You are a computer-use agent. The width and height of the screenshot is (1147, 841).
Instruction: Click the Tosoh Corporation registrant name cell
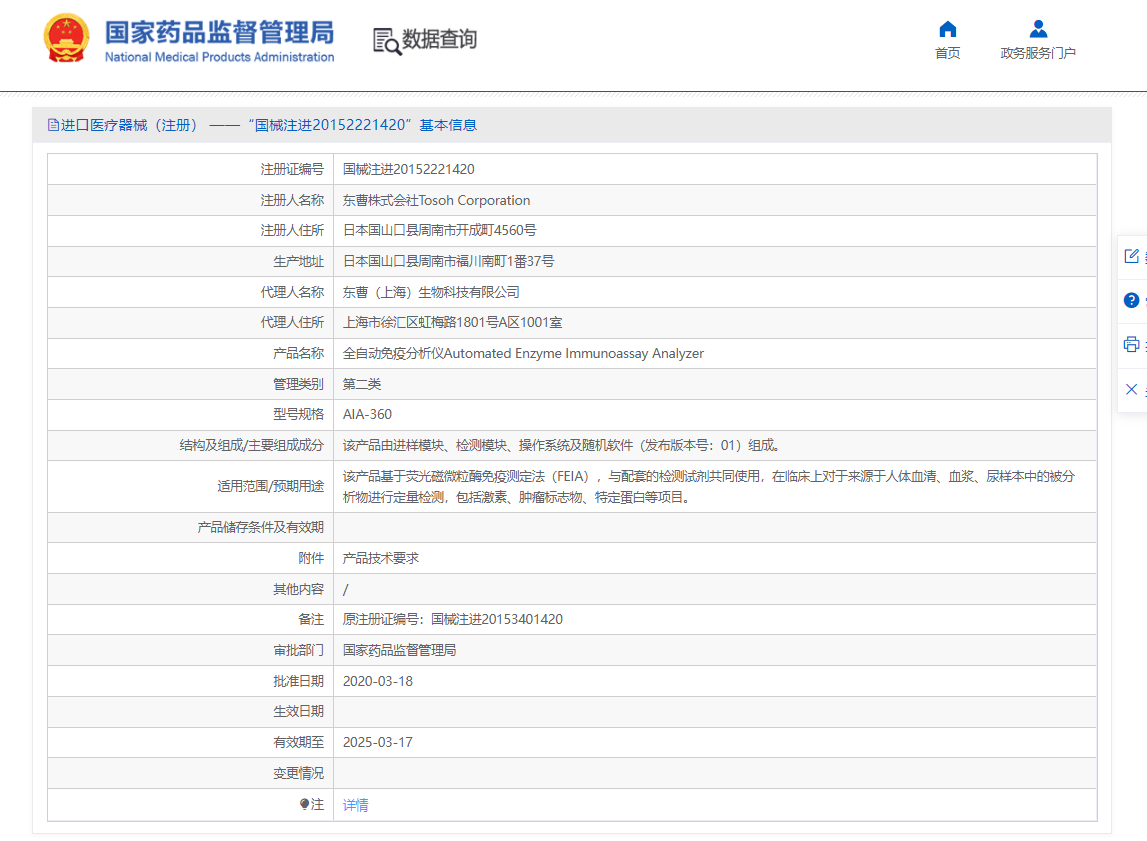pyautogui.click(x=437, y=199)
